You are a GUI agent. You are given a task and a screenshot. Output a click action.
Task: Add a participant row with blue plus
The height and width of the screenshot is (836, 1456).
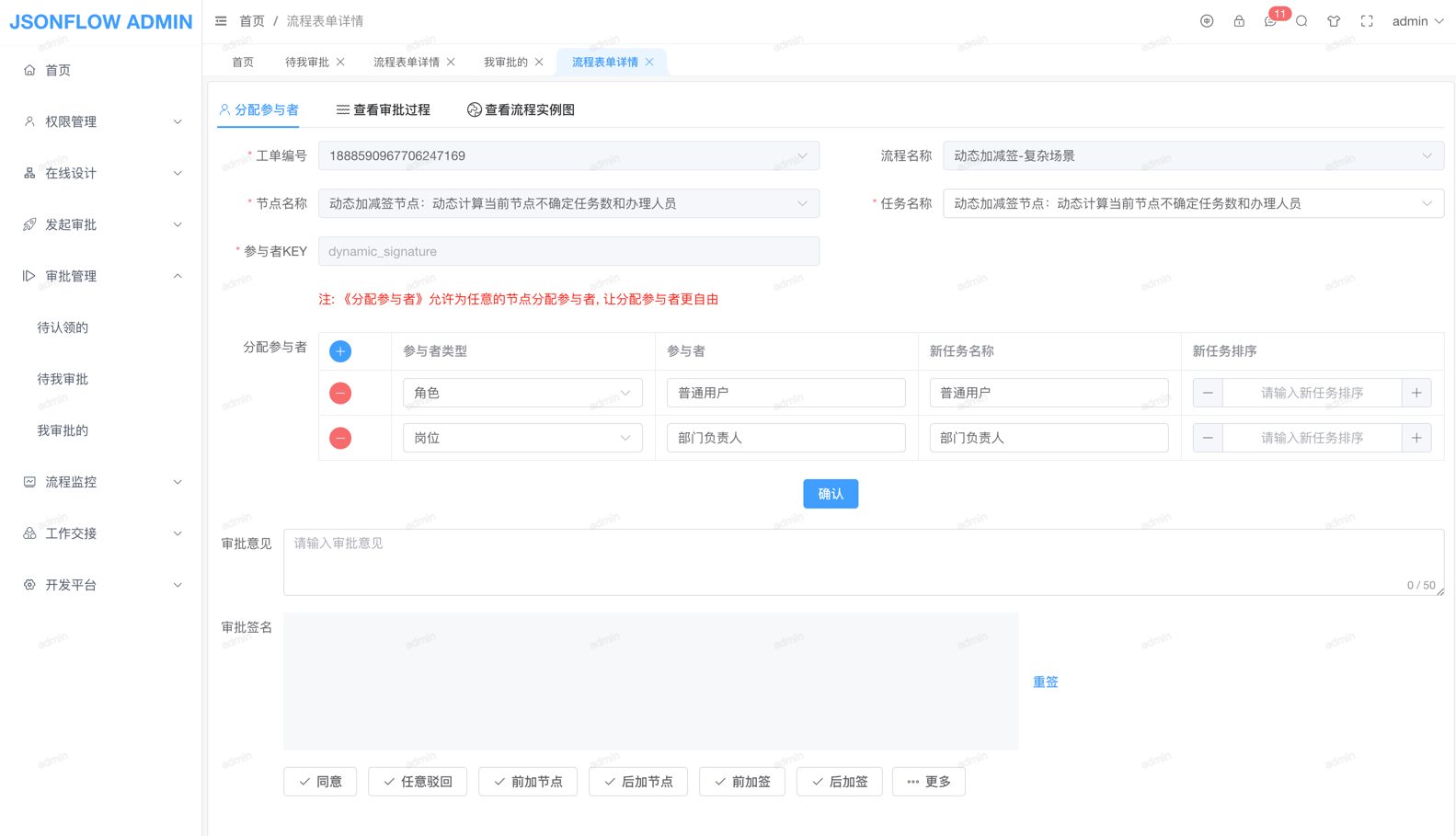pyautogui.click(x=340, y=351)
